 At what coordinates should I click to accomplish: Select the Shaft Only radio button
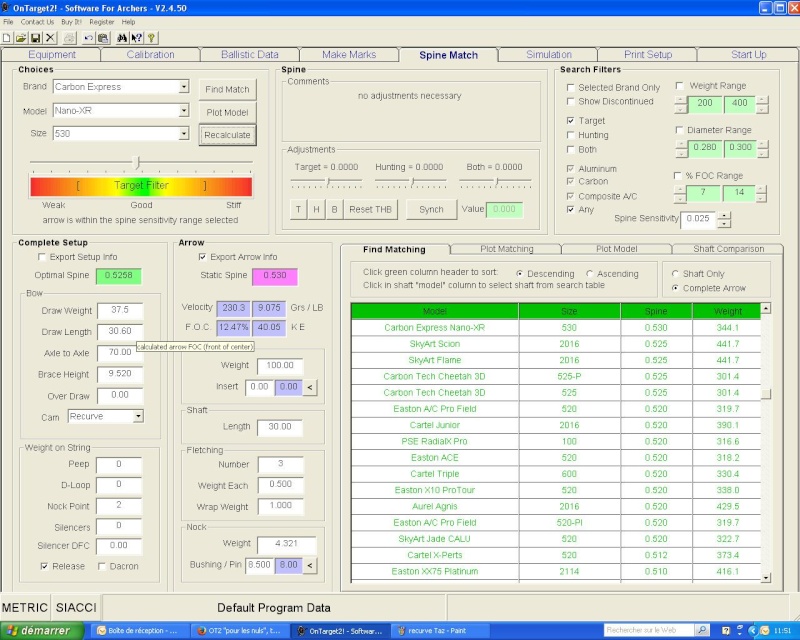pos(675,274)
